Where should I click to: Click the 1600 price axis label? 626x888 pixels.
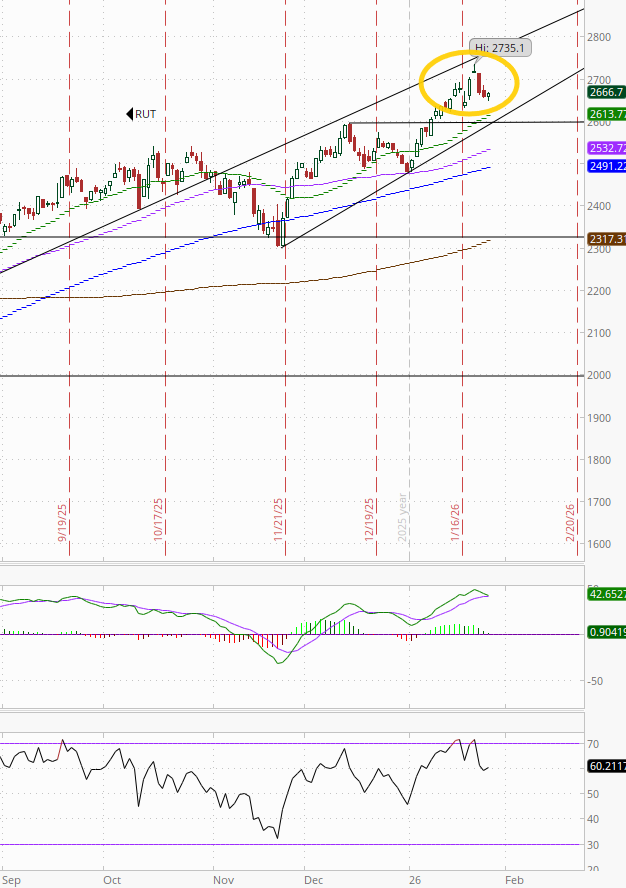[600, 544]
